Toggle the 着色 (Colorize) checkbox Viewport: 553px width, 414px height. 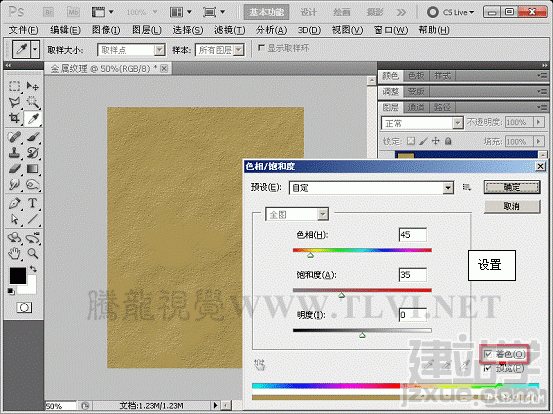pyautogui.click(x=488, y=354)
